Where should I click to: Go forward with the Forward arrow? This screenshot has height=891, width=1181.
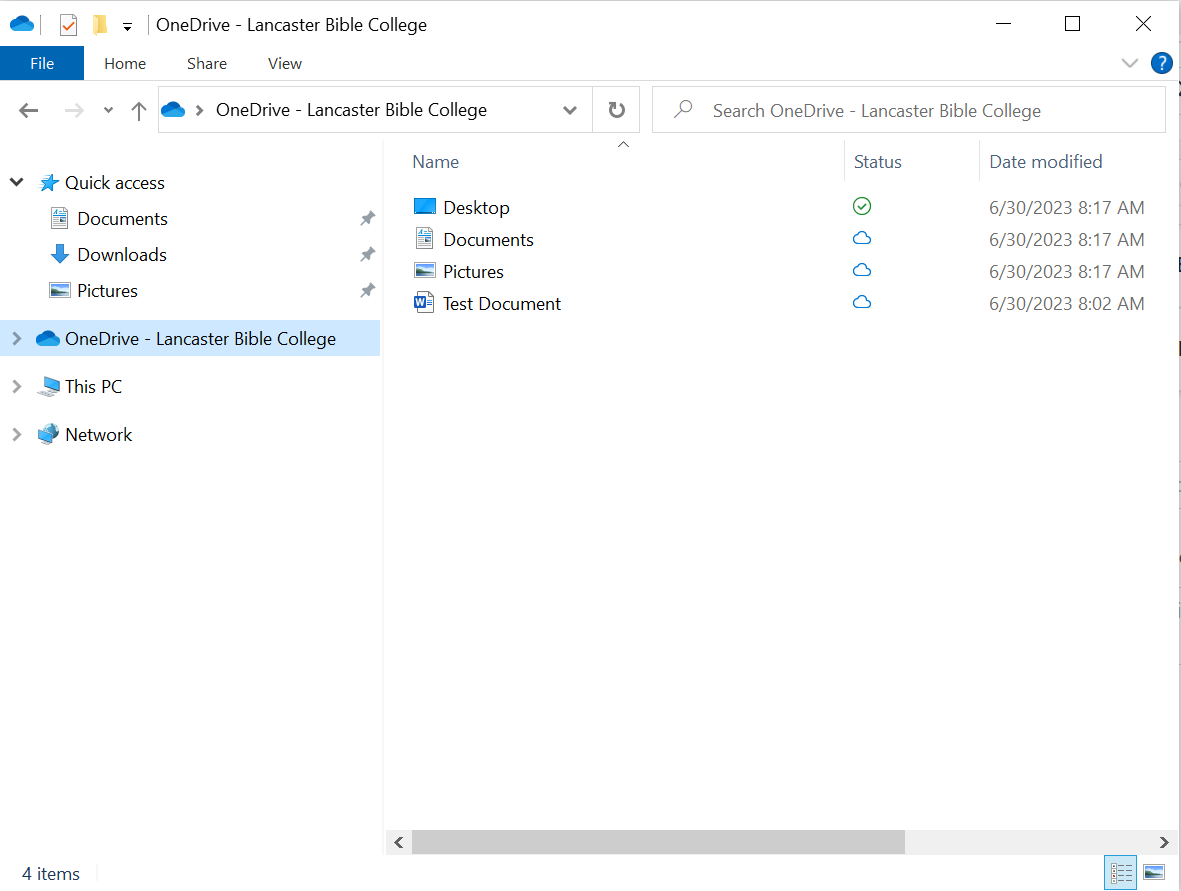(x=74, y=111)
